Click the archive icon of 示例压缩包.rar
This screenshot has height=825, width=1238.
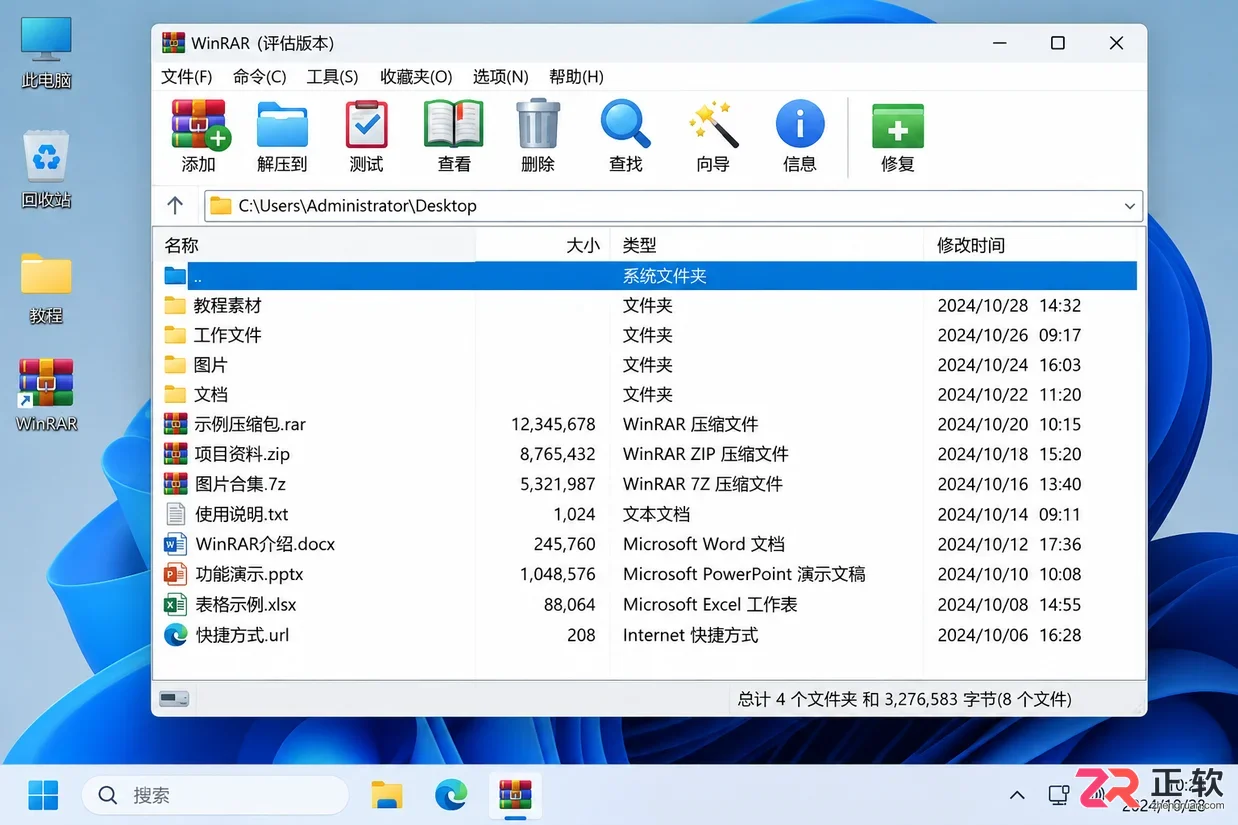176,424
